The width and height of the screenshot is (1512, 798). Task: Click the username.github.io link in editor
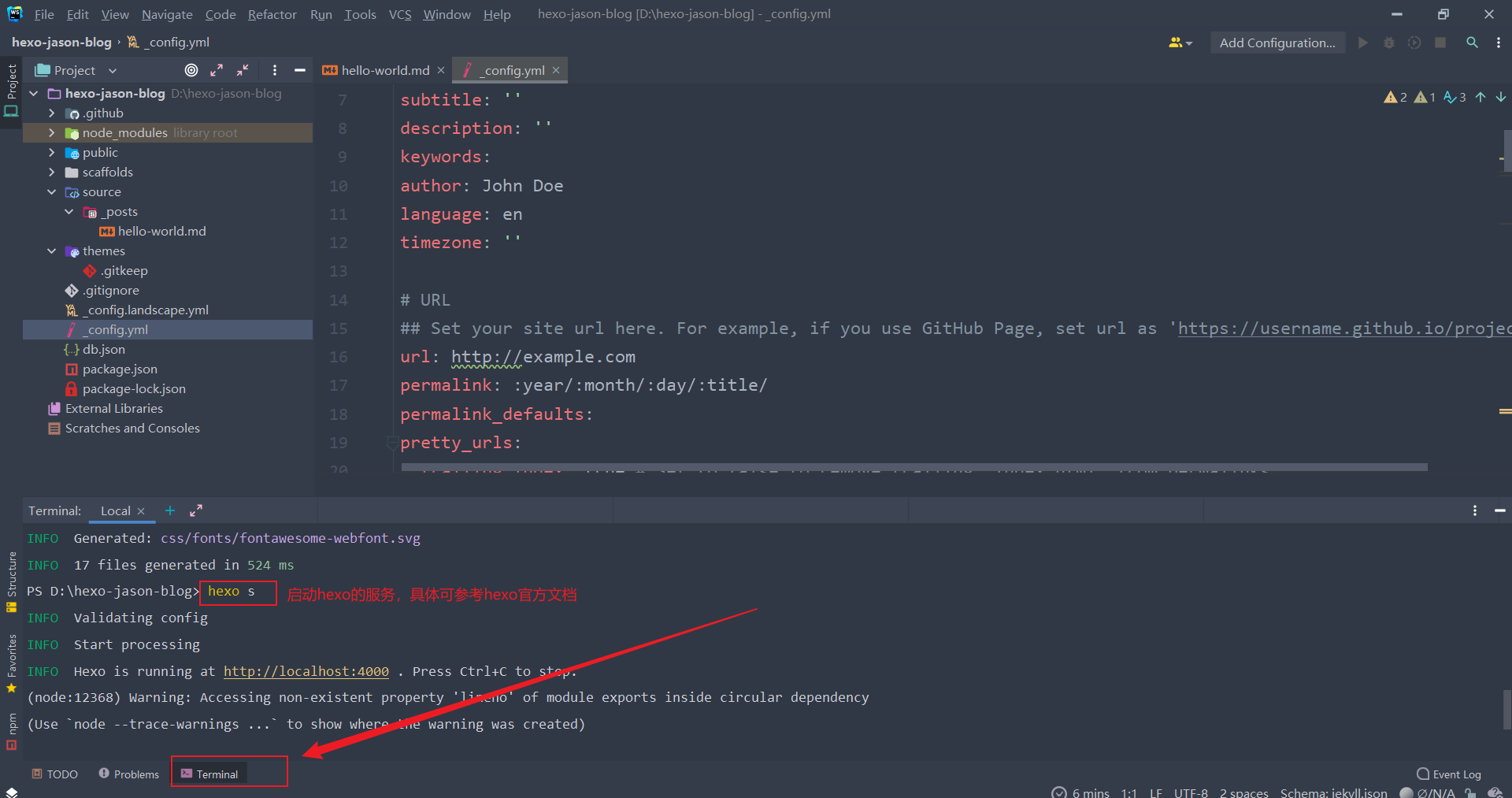1344,328
